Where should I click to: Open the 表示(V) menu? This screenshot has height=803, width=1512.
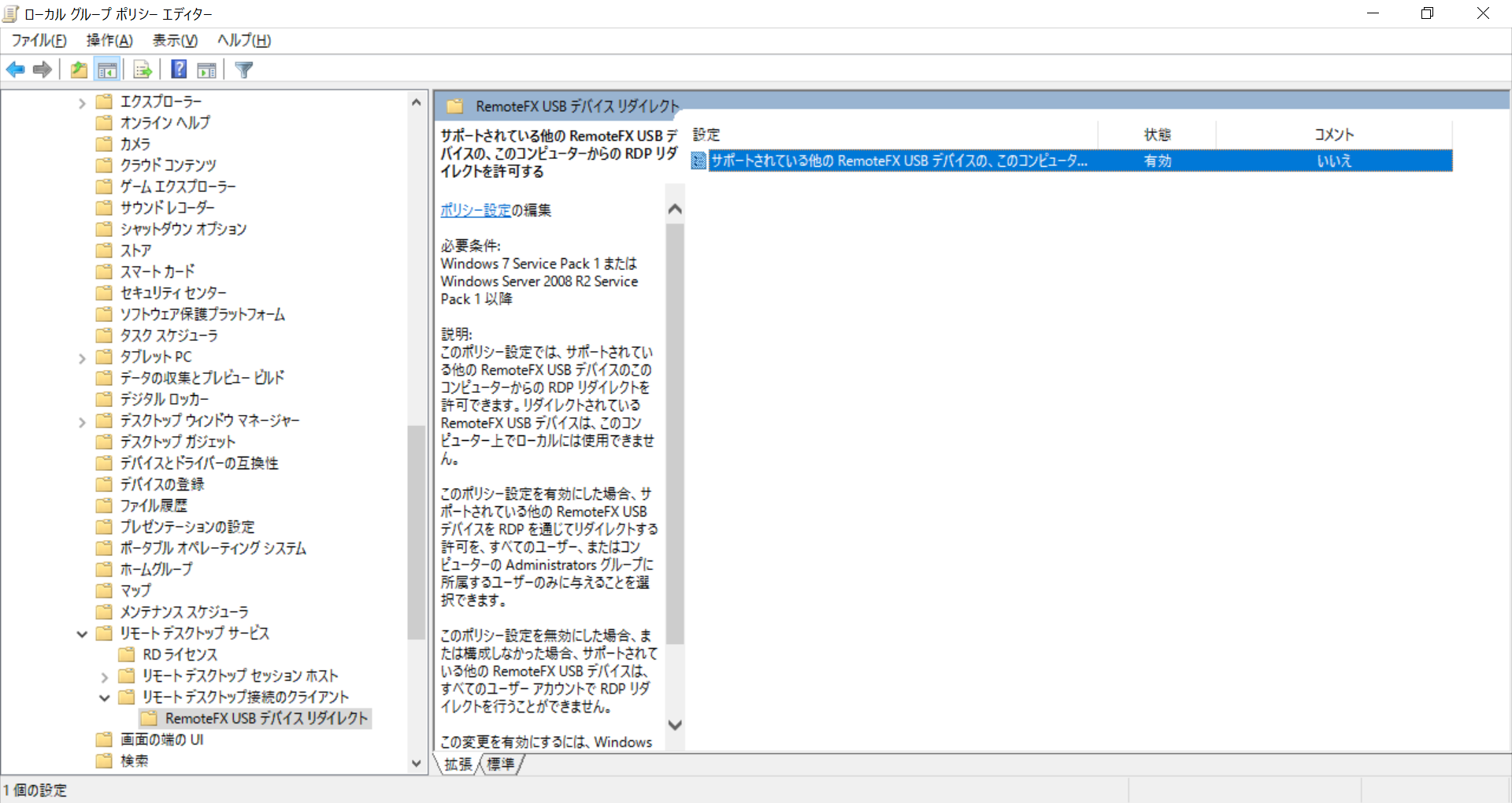click(x=175, y=40)
